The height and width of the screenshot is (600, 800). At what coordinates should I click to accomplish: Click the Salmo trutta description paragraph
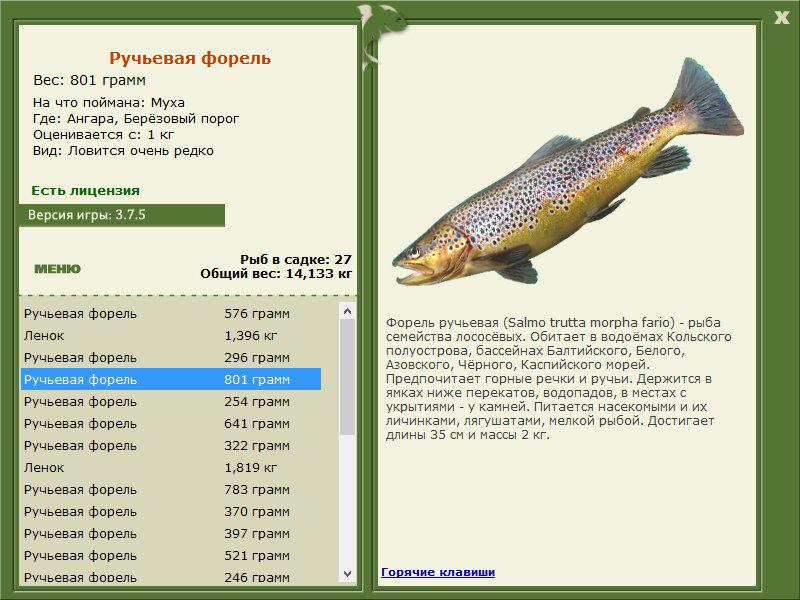558,379
